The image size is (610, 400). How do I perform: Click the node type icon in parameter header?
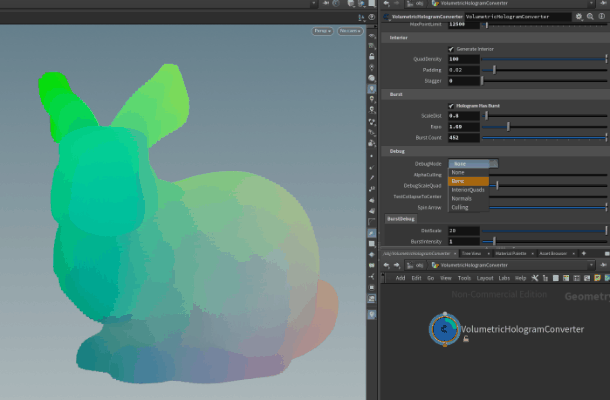click(387, 16)
